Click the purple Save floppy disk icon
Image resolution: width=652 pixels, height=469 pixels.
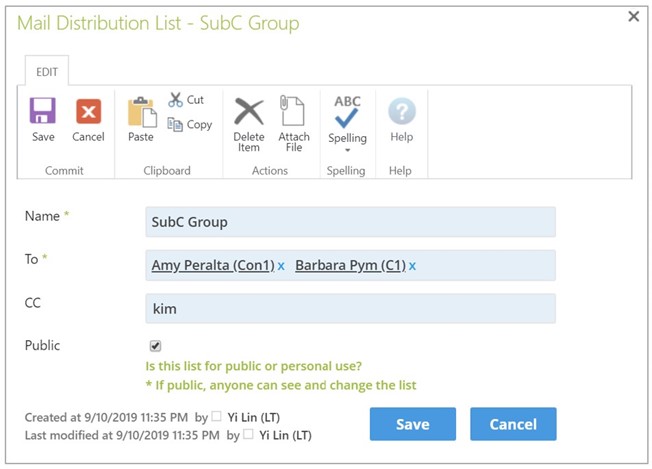[42, 111]
